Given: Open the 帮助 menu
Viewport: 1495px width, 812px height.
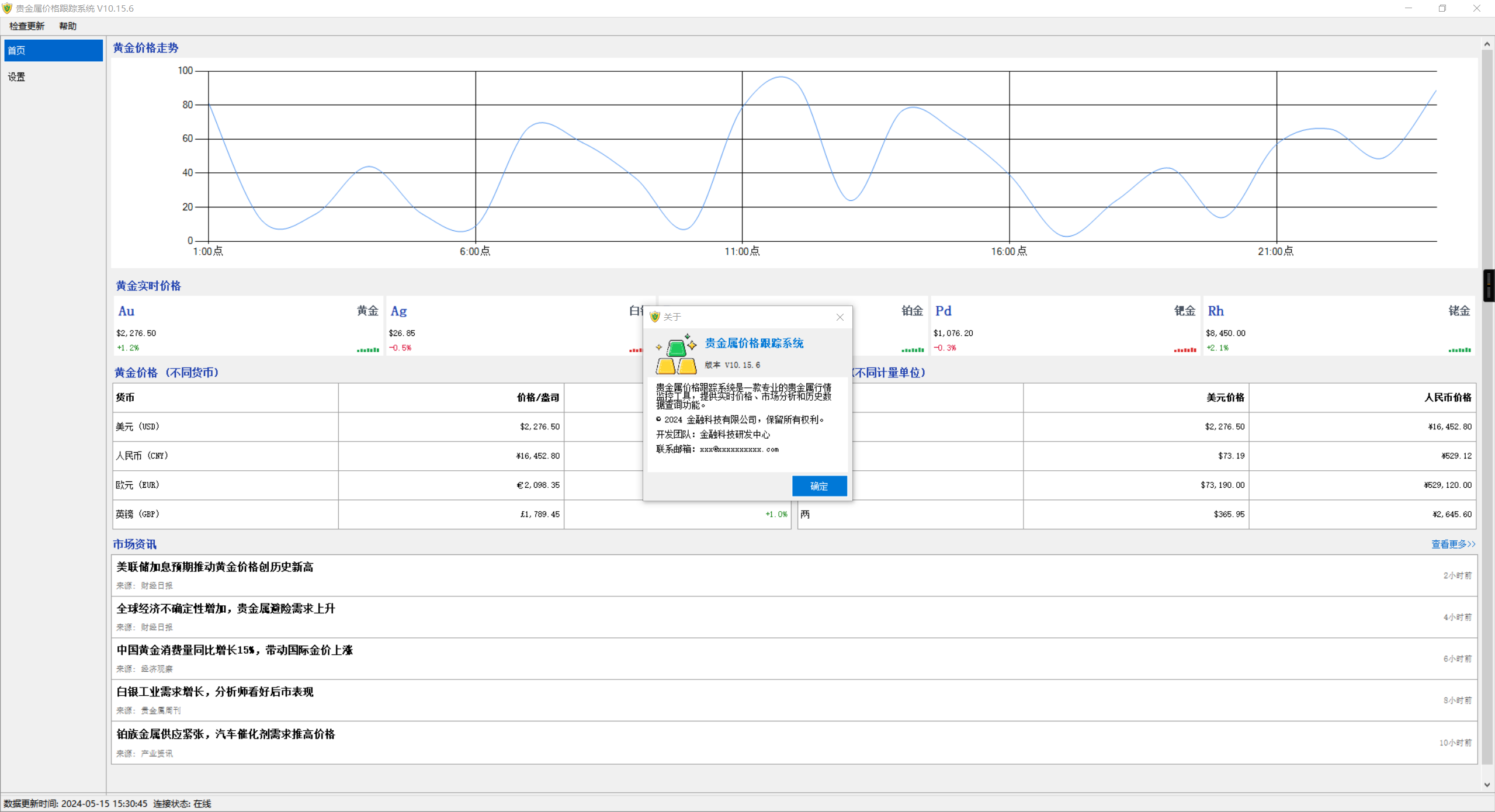Looking at the screenshot, I should point(68,26).
